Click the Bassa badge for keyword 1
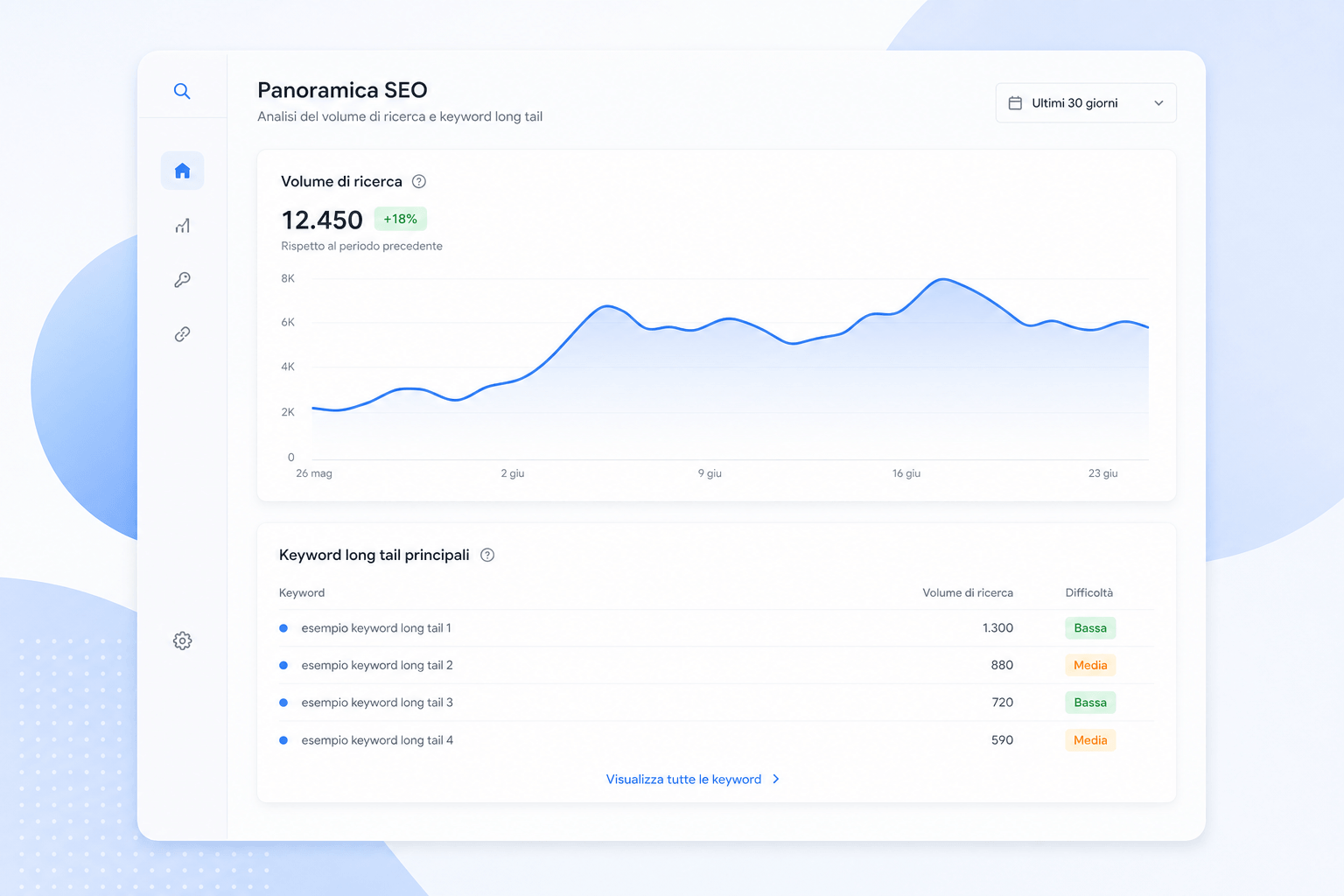Viewport: 1344px width, 896px height. click(1090, 628)
